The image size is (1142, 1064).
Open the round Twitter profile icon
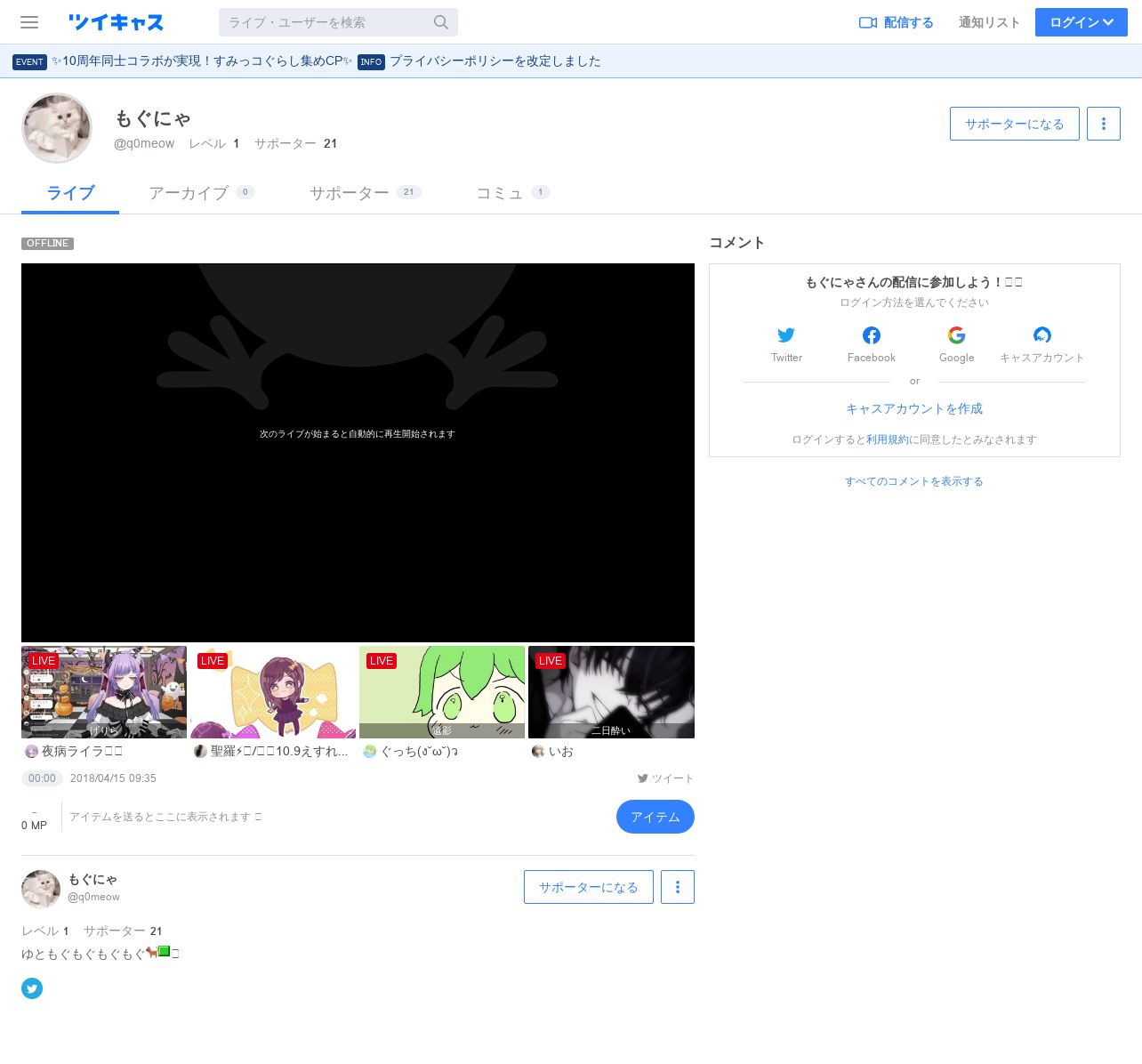(x=32, y=988)
